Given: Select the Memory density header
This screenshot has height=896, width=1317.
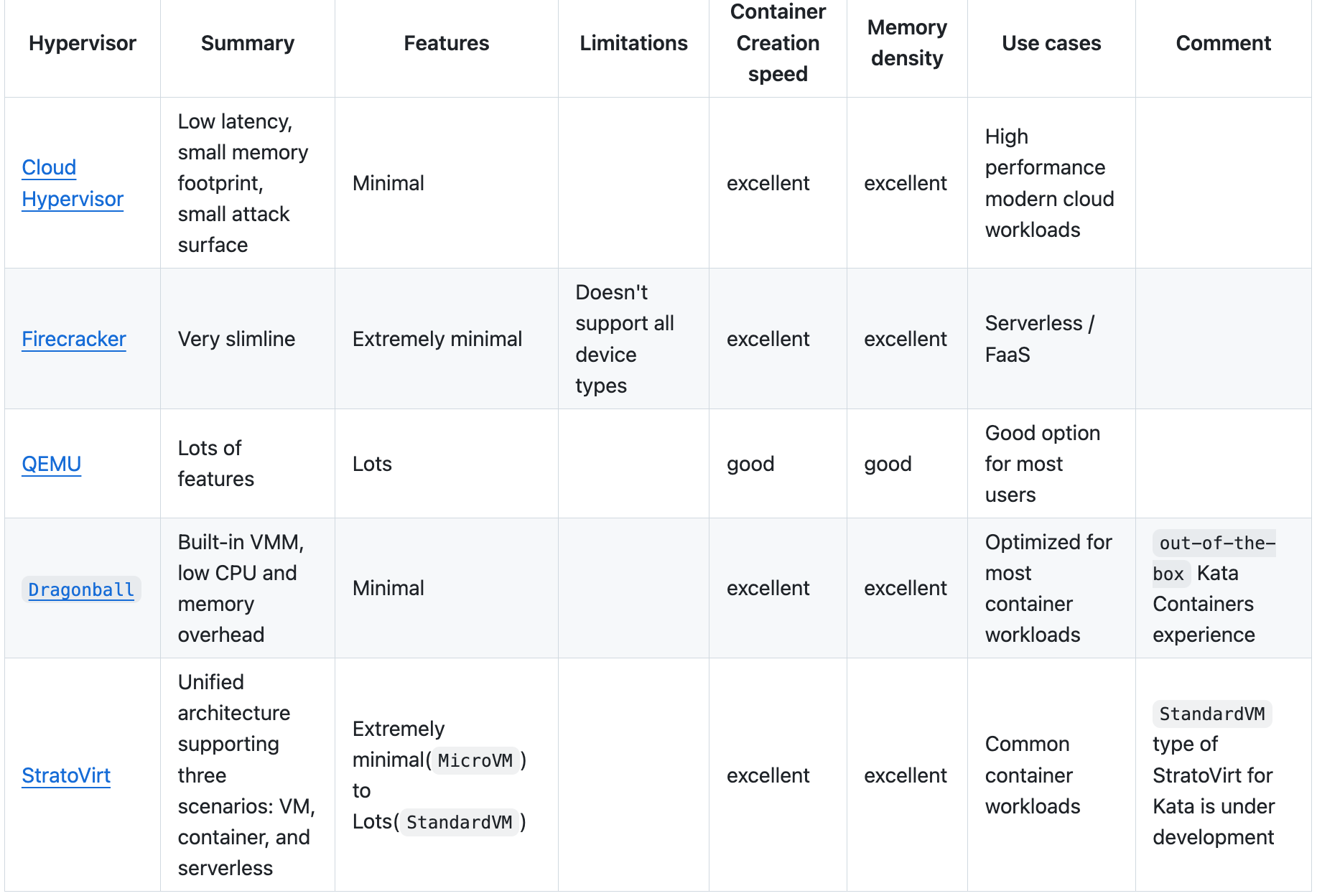Looking at the screenshot, I should [907, 43].
